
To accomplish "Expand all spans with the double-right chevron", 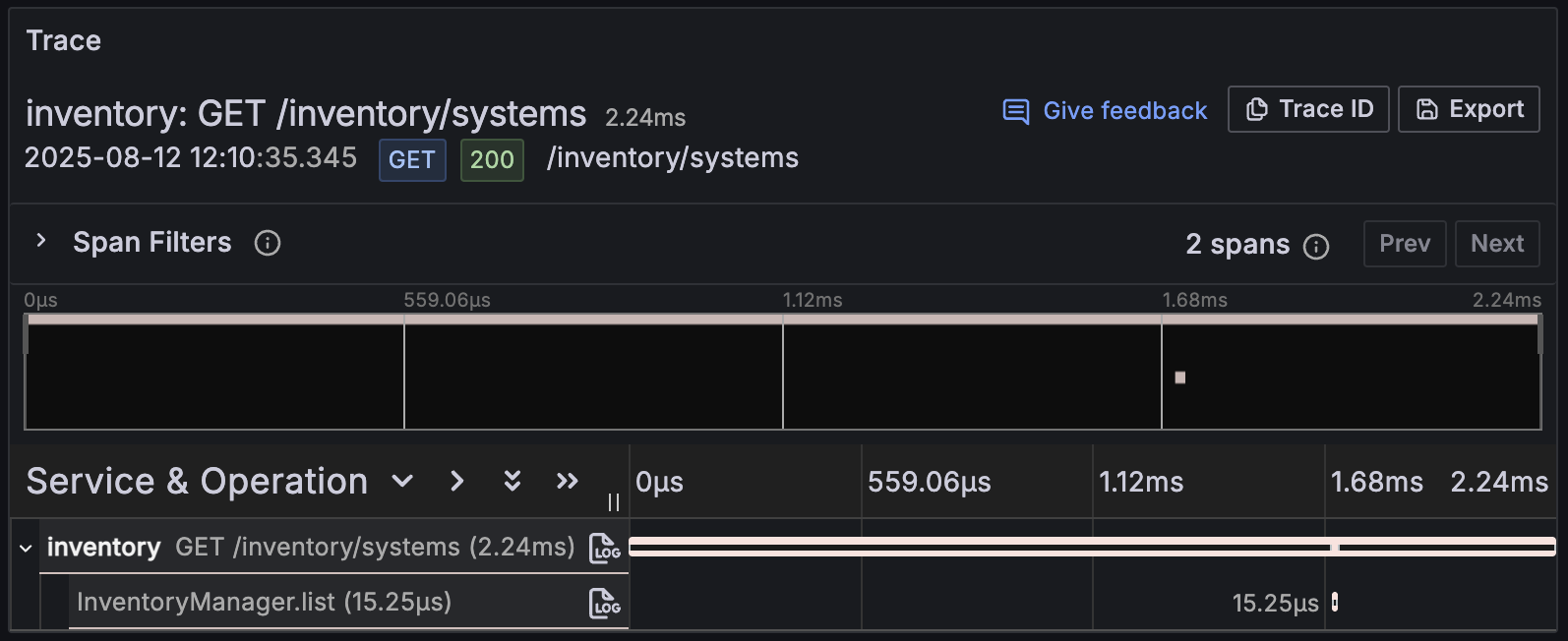I will [x=567, y=481].
